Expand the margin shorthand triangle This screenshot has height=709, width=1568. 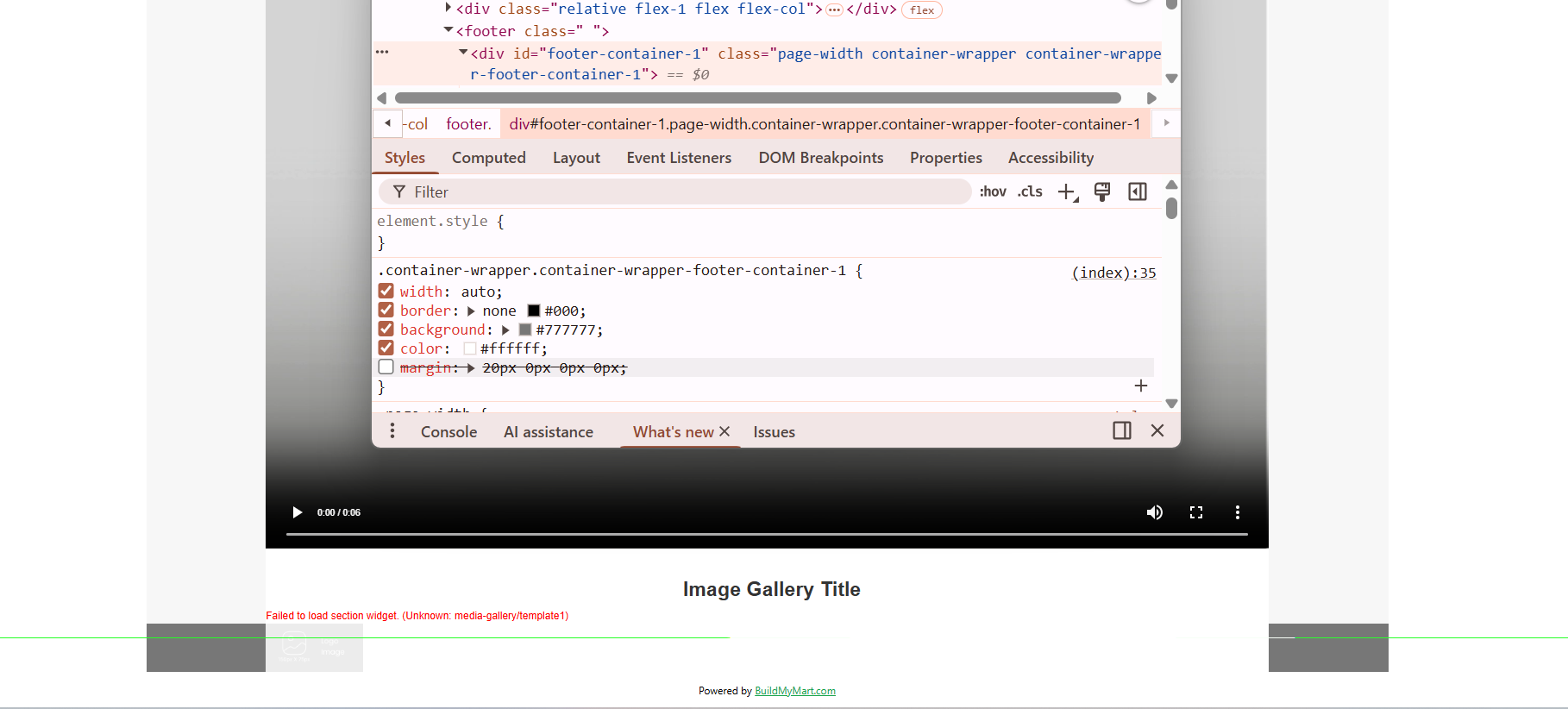(x=471, y=367)
